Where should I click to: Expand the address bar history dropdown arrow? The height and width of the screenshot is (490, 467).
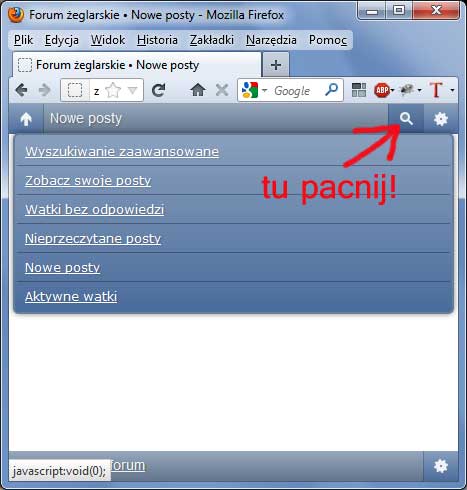pos(133,90)
